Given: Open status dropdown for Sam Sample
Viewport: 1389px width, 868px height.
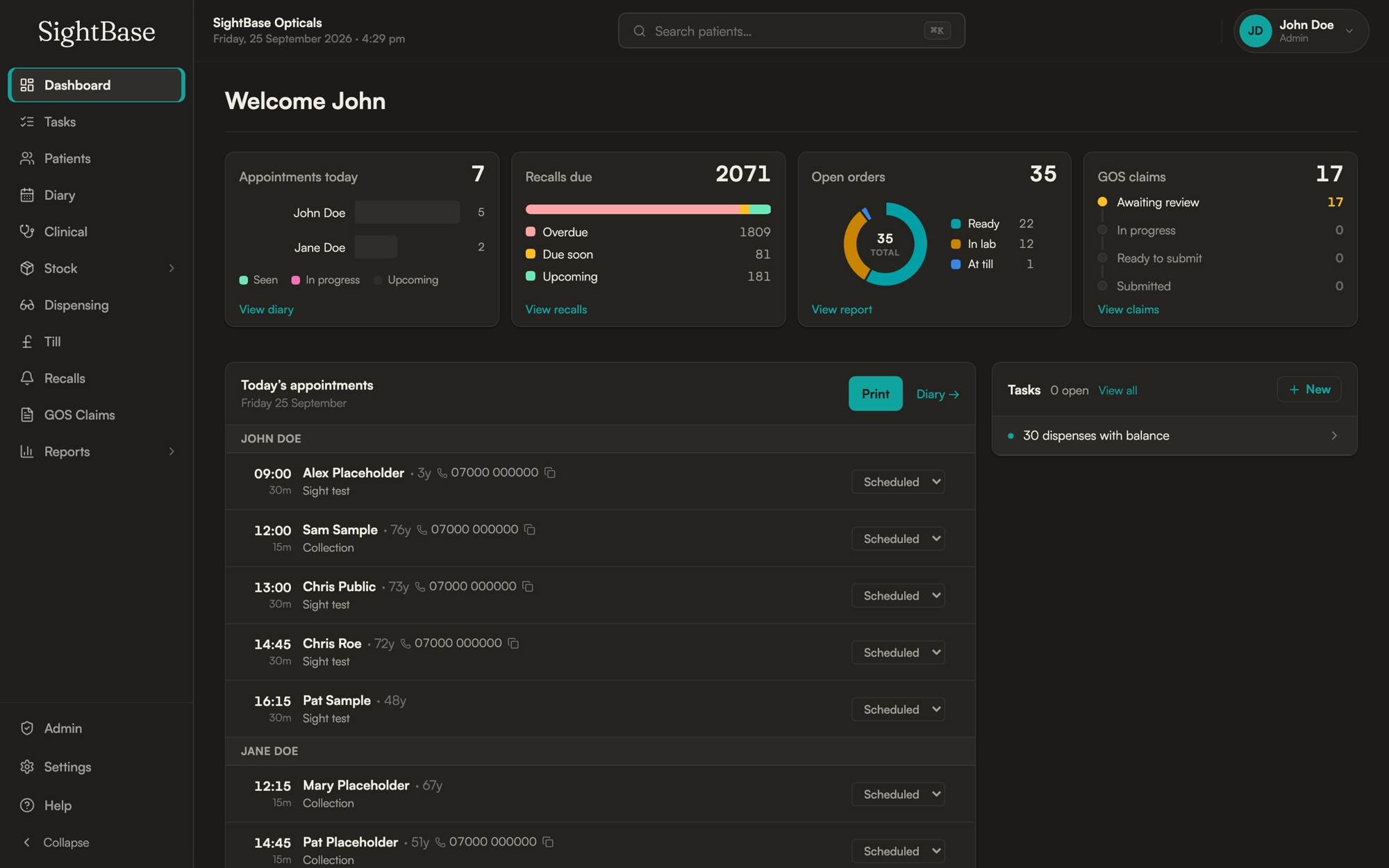Looking at the screenshot, I should click(x=898, y=538).
